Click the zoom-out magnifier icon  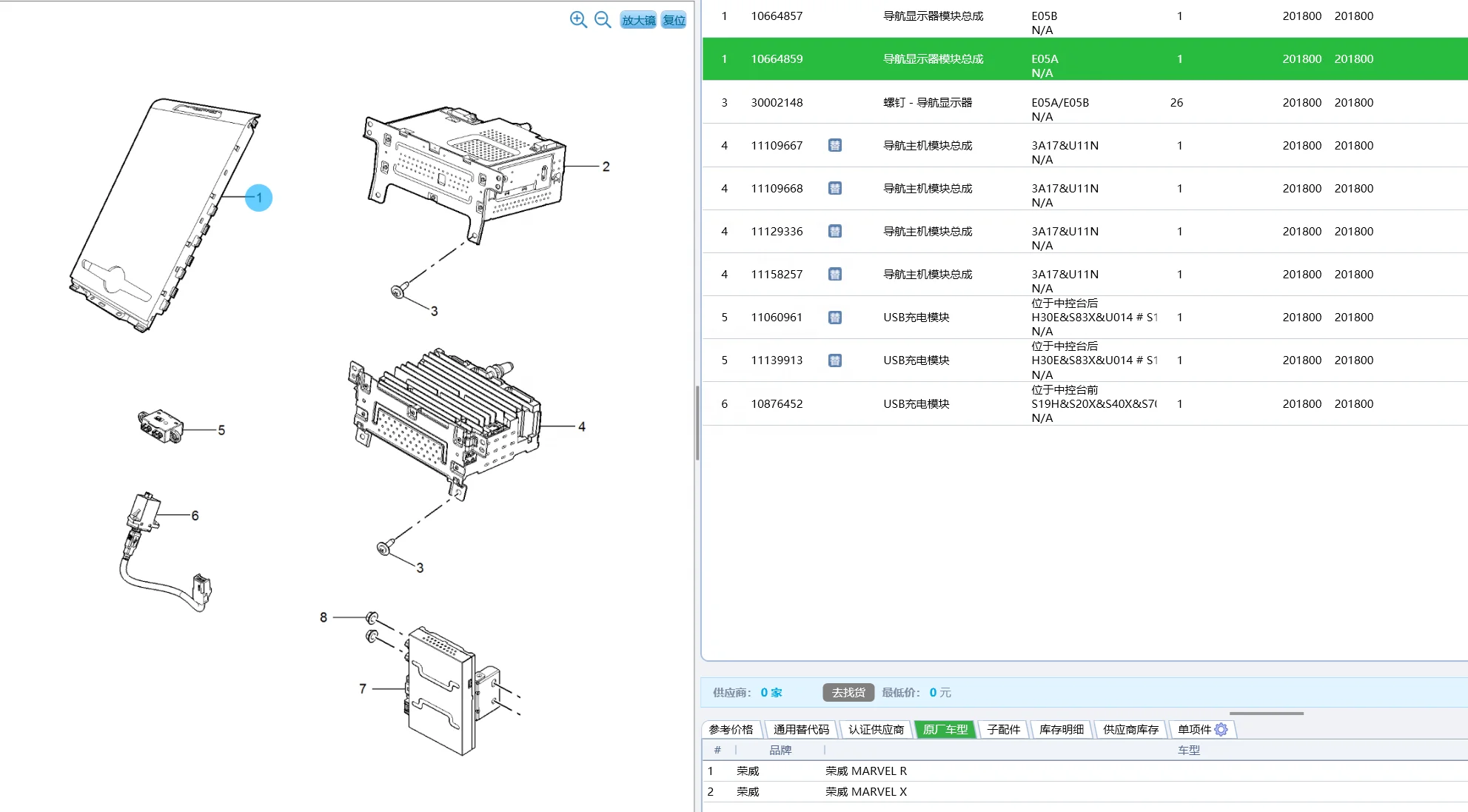click(603, 20)
